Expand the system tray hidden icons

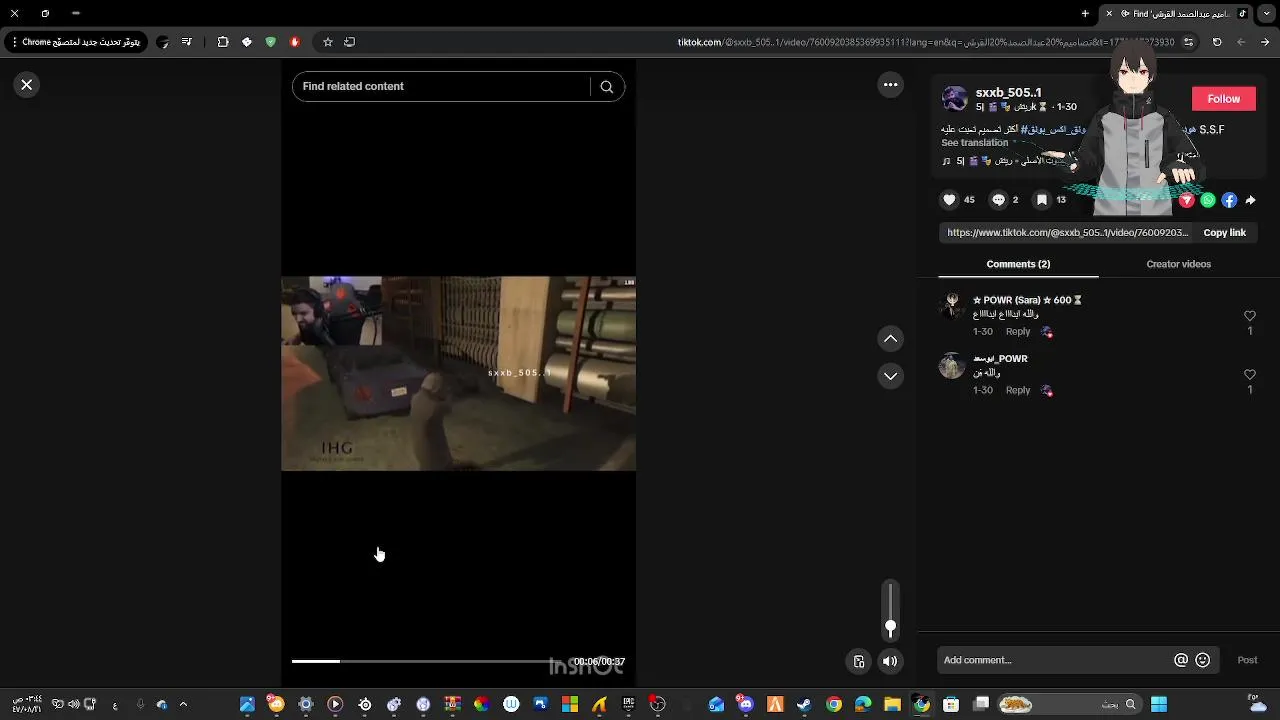coord(183,705)
